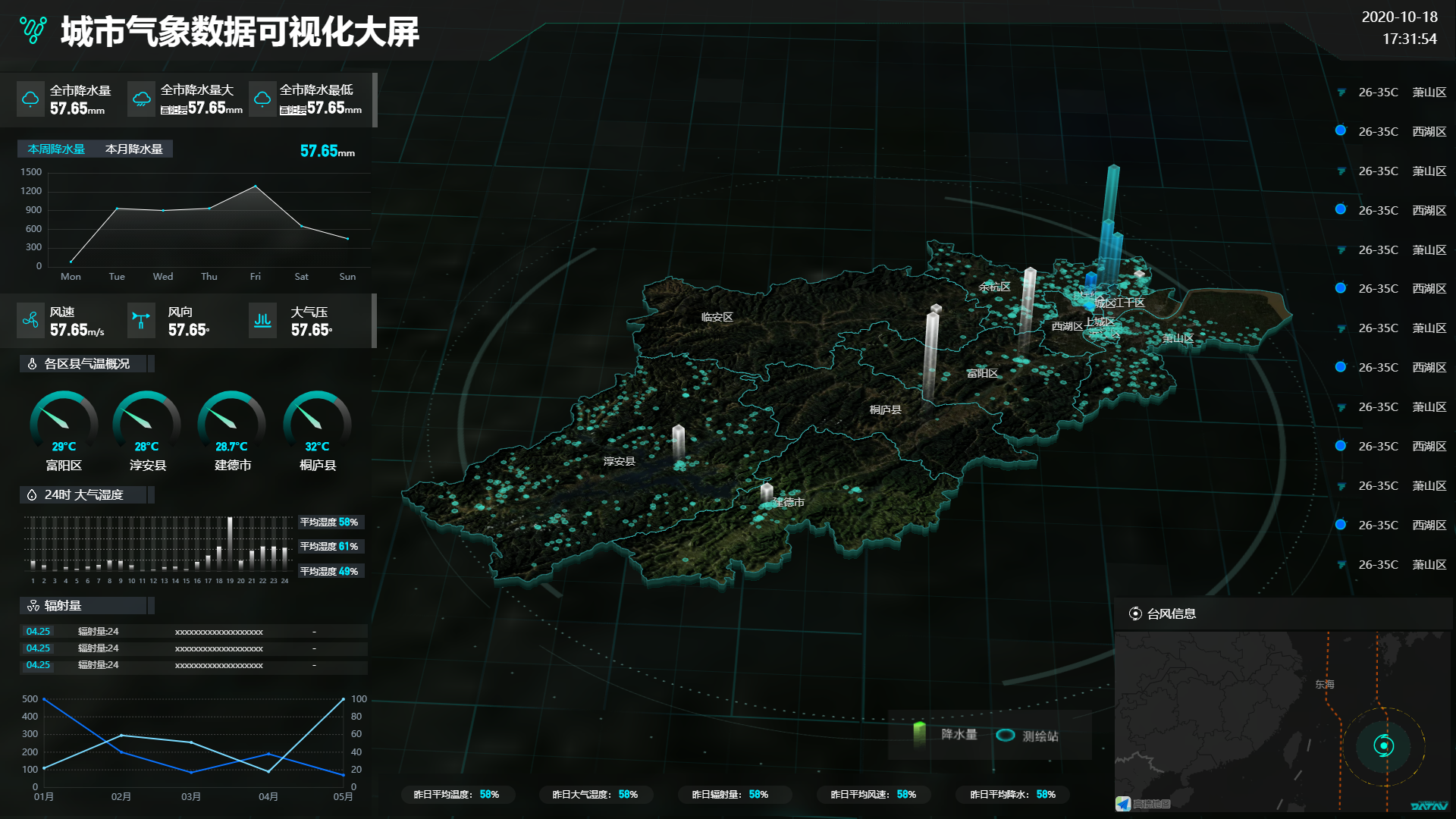This screenshot has height=819, width=1456.
Task: Click the 临安区 label on map
Action: pos(717,317)
